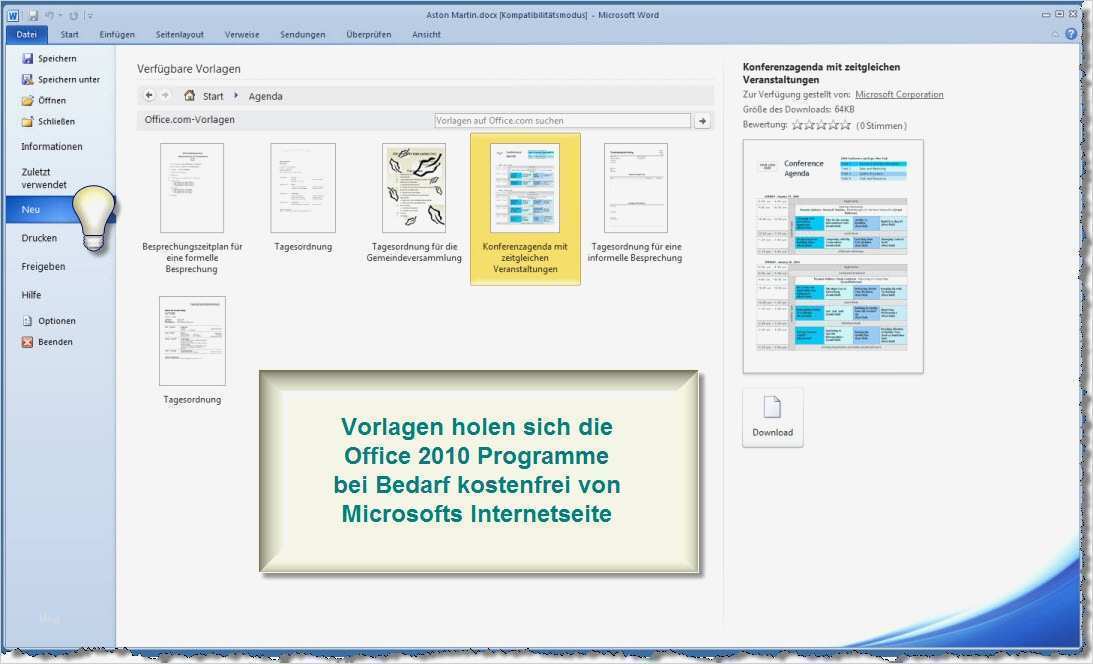Image resolution: width=1093 pixels, height=664 pixels.
Task: Click the Speichern icon on the Quick Access Toolbar
Action: pyautogui.click(x=35, y=15)
